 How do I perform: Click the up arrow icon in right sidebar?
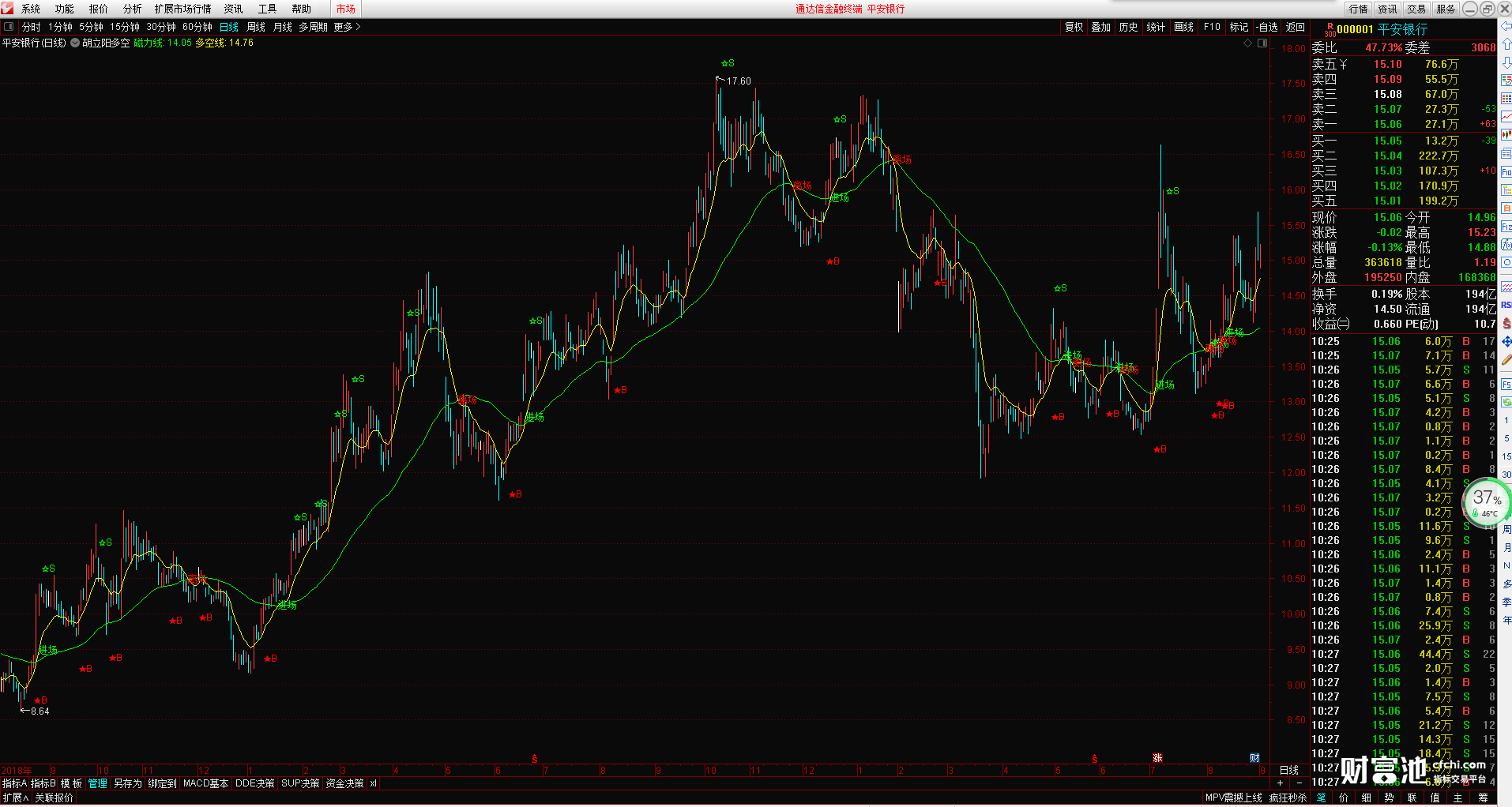click(x=1506, y=44)
